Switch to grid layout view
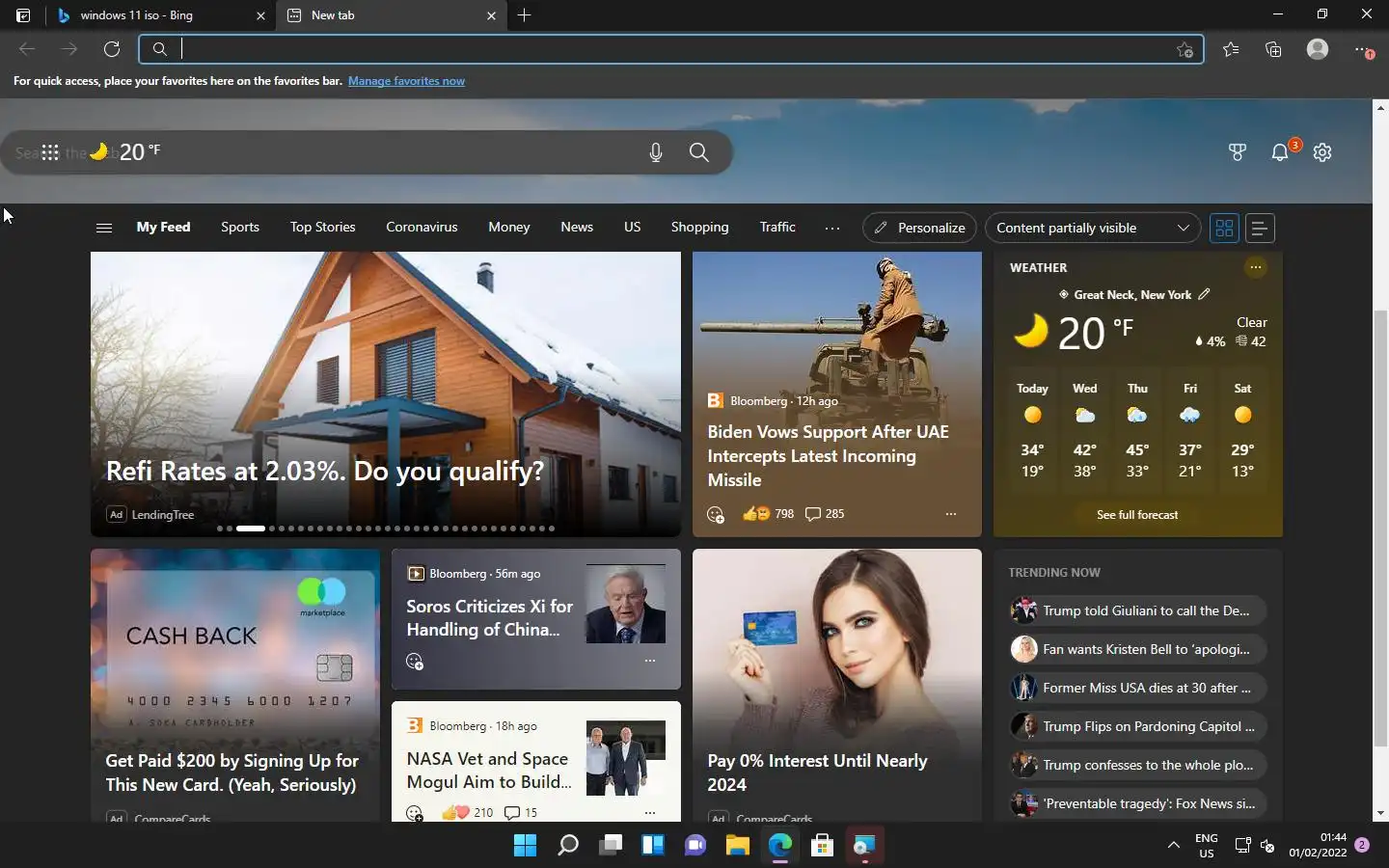 tap(1224, 228)
